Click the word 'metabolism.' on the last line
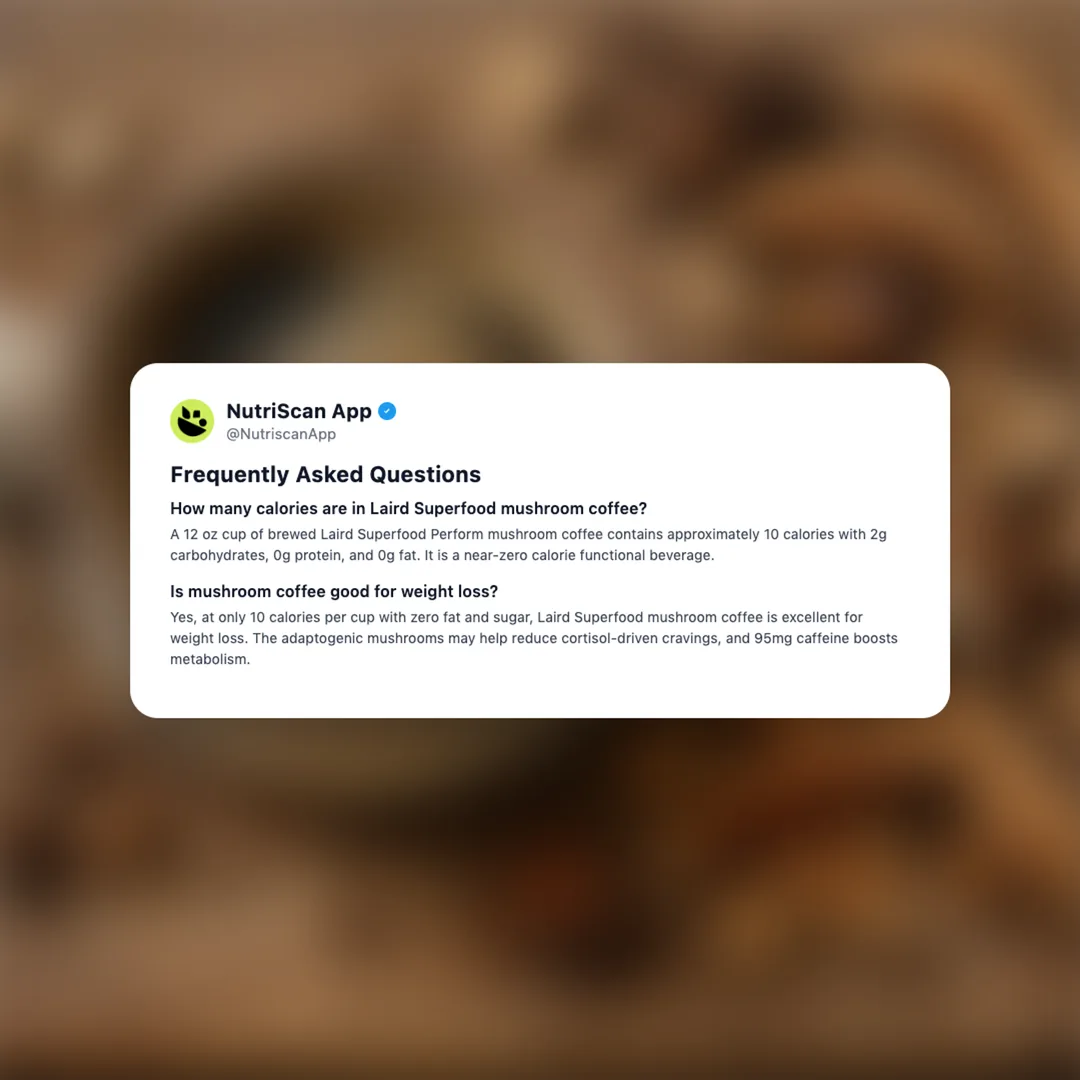Image resolution: width=1080 pixels, height=1080 pixels. pos(210,659)
